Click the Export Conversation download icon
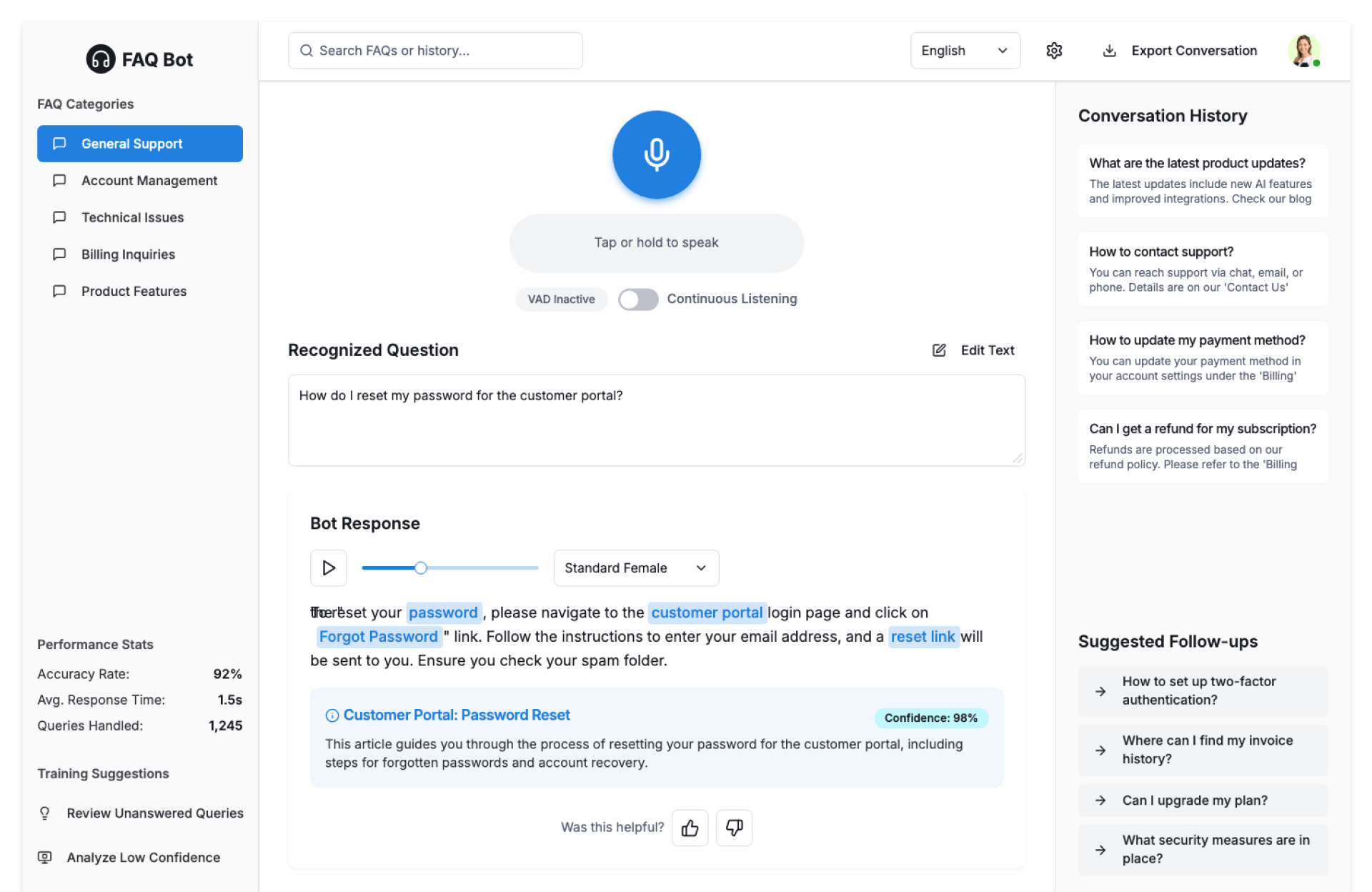 1109,51
